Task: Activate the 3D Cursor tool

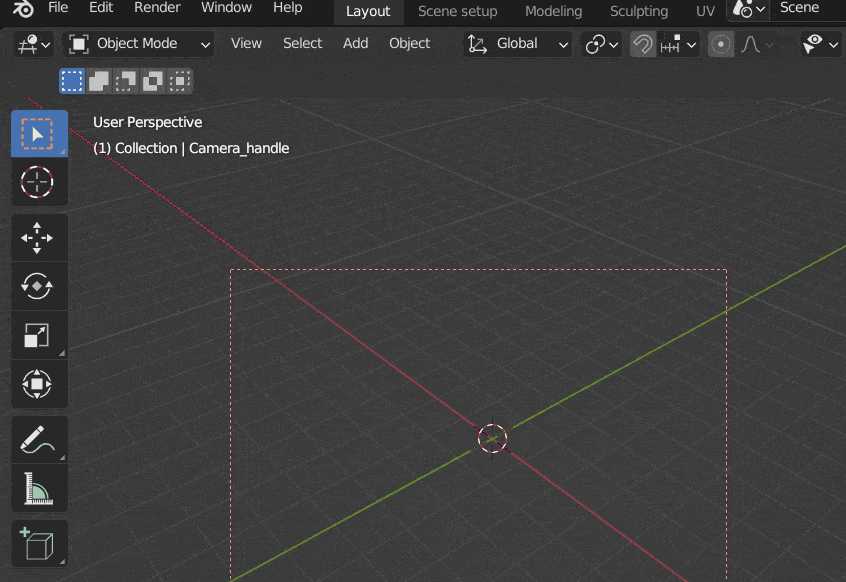Action: (x=39, y=182)
